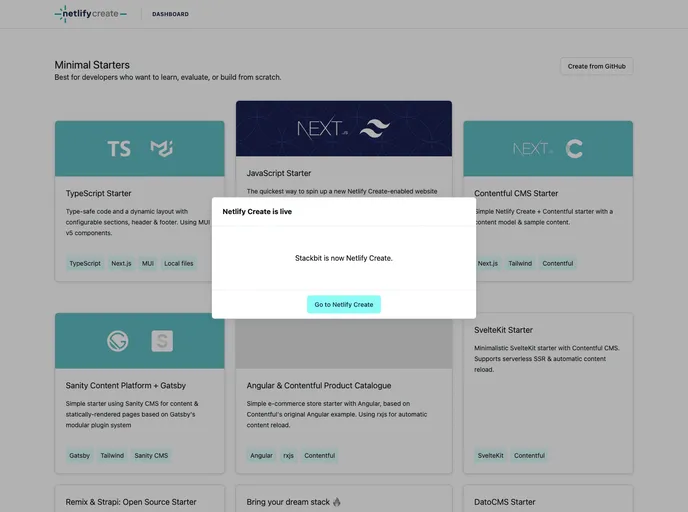Screen dimensions: 688x512
Task: Click the SvelteKit tag chip
Action: click(x=491, y=455)
